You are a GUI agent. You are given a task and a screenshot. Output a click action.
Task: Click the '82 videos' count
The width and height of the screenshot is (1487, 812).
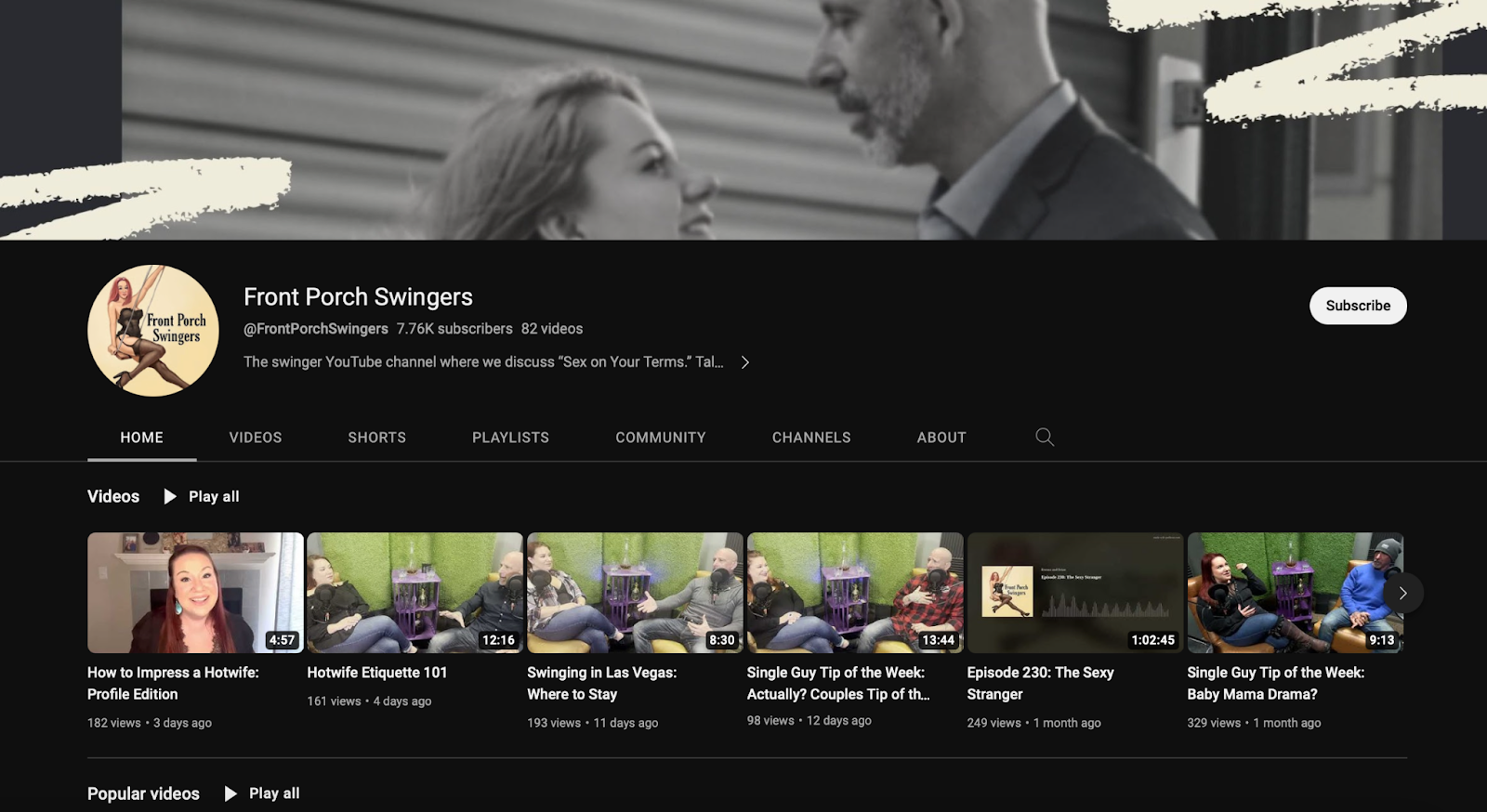pos(552,329)
